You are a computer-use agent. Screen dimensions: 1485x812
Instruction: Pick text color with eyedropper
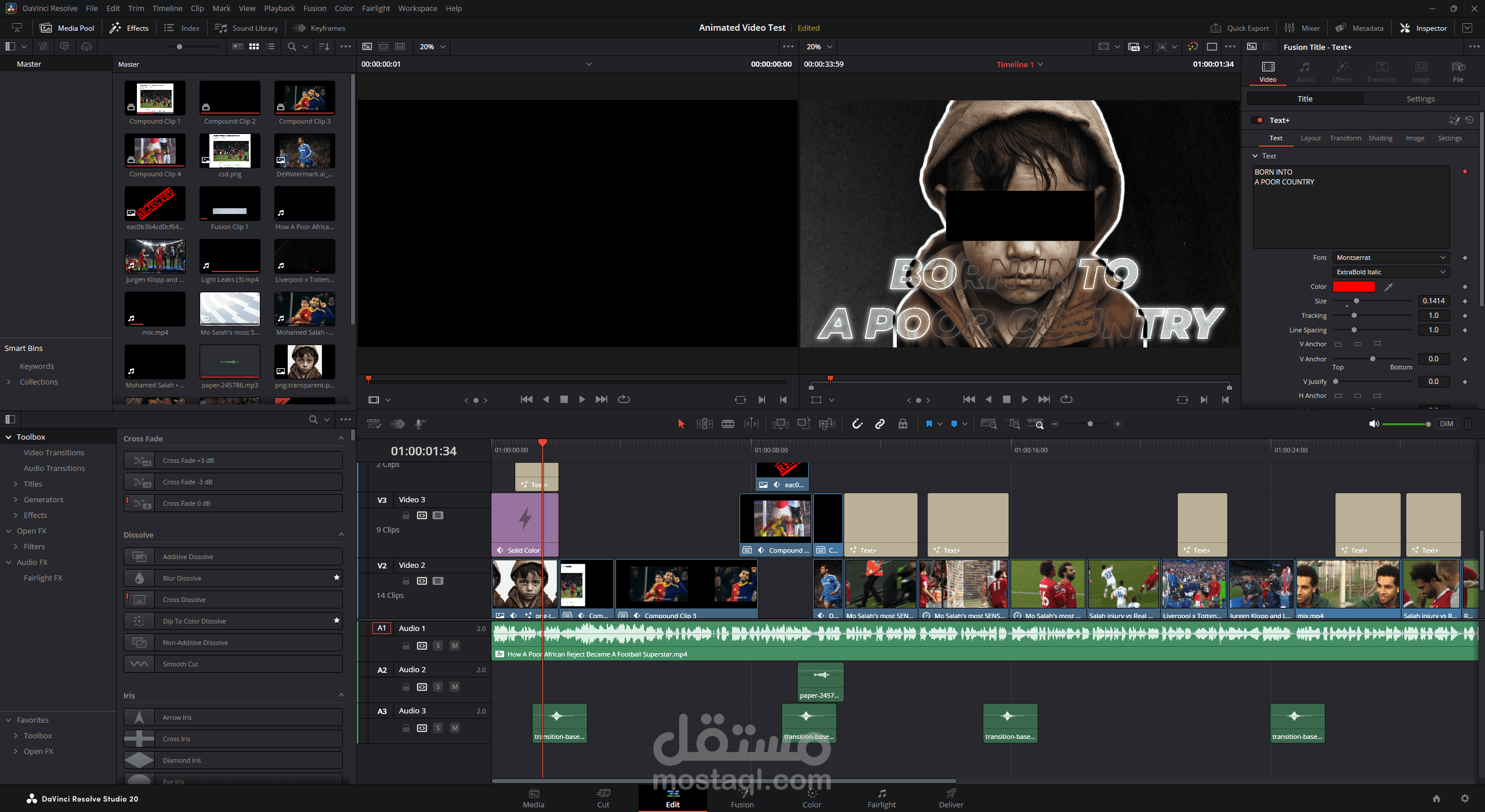(1388, 287)
